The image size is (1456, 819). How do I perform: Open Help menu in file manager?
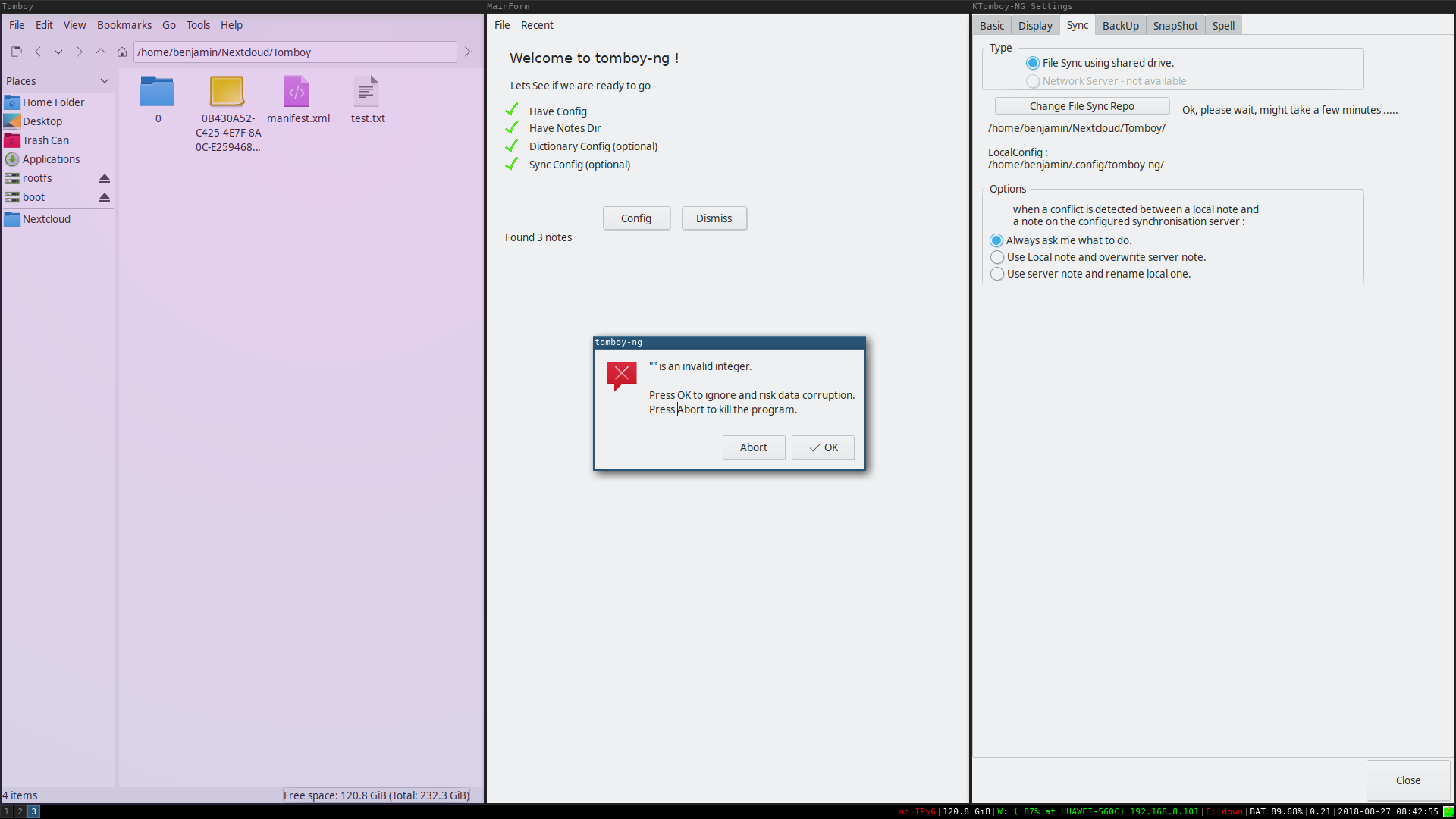click(231, 25)
